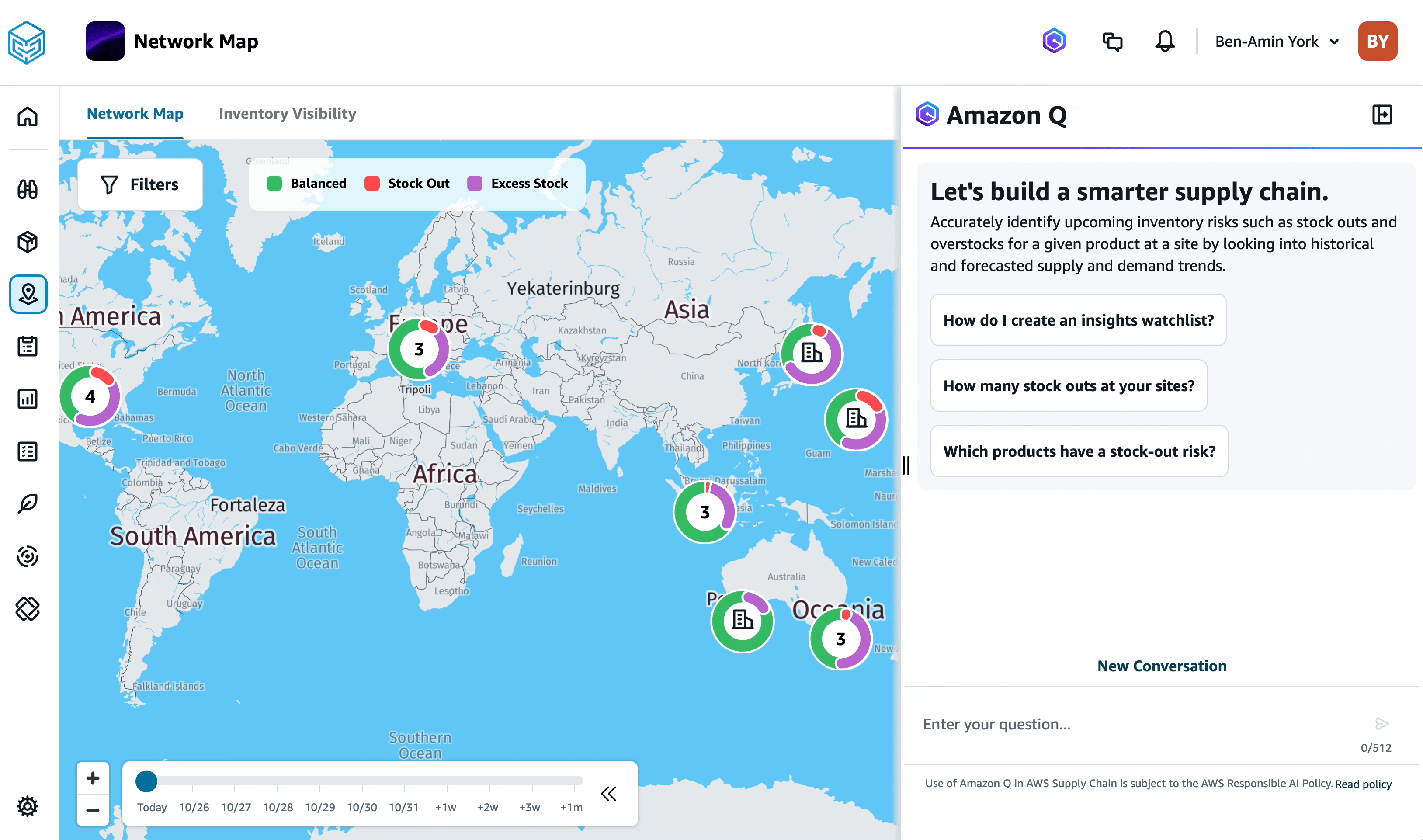Expand the Ben-Amin York user dropdown

(1277, 42)
